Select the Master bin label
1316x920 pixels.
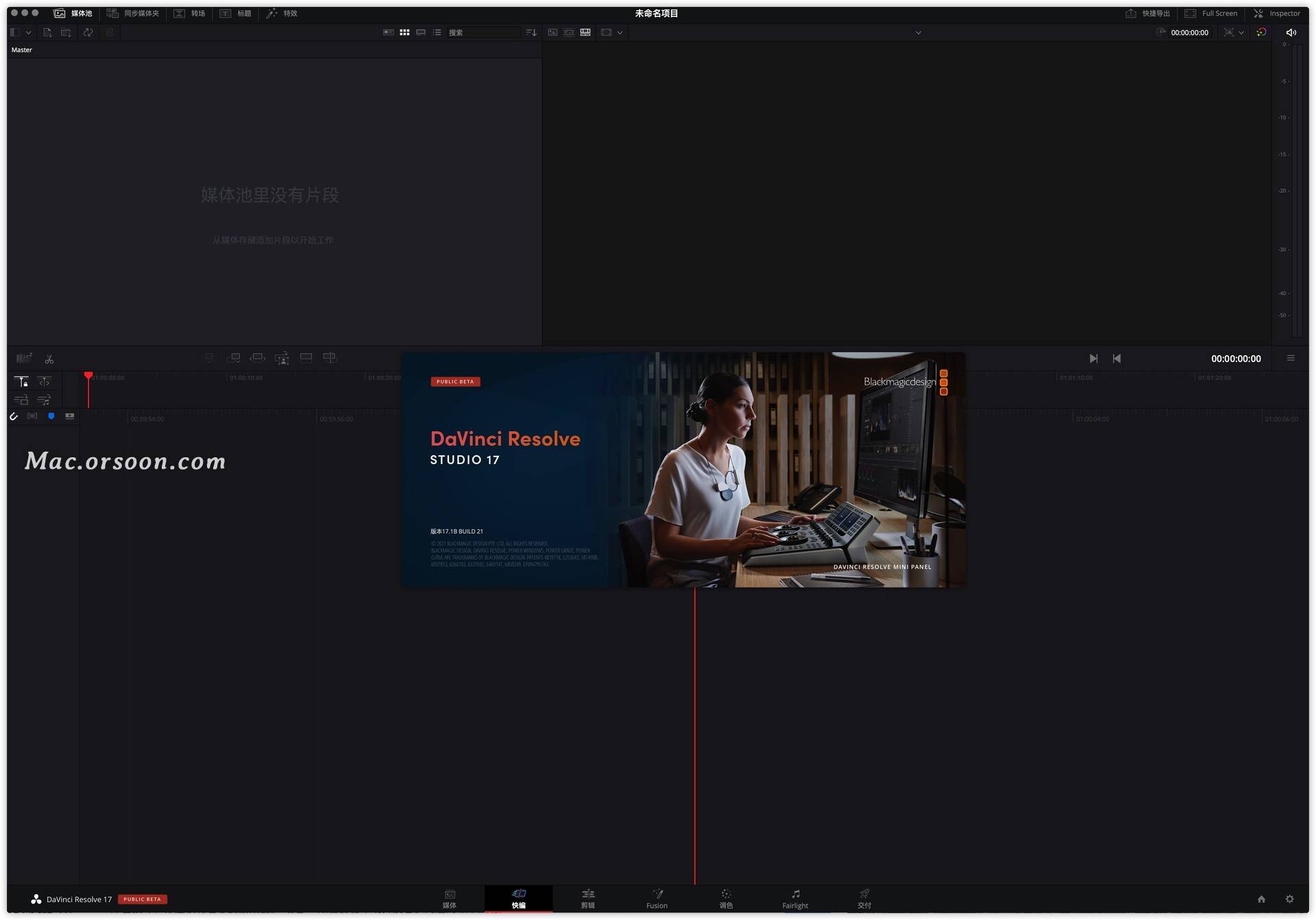tap(21, 50)
